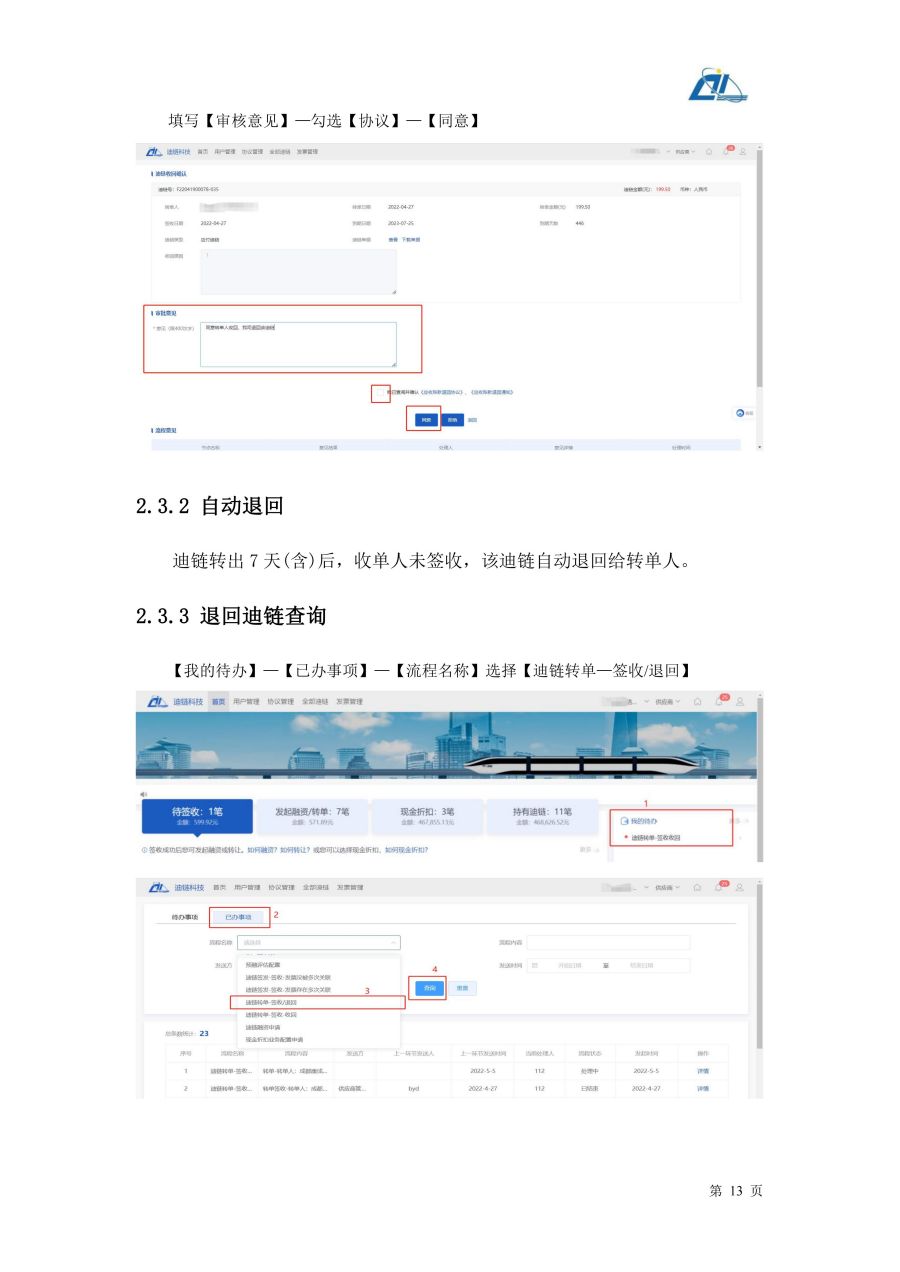This screenshot has width=900, height=1272.
Task: Select the 发起融资/转单: 7笔 card
Action: [x=311, y=816]
